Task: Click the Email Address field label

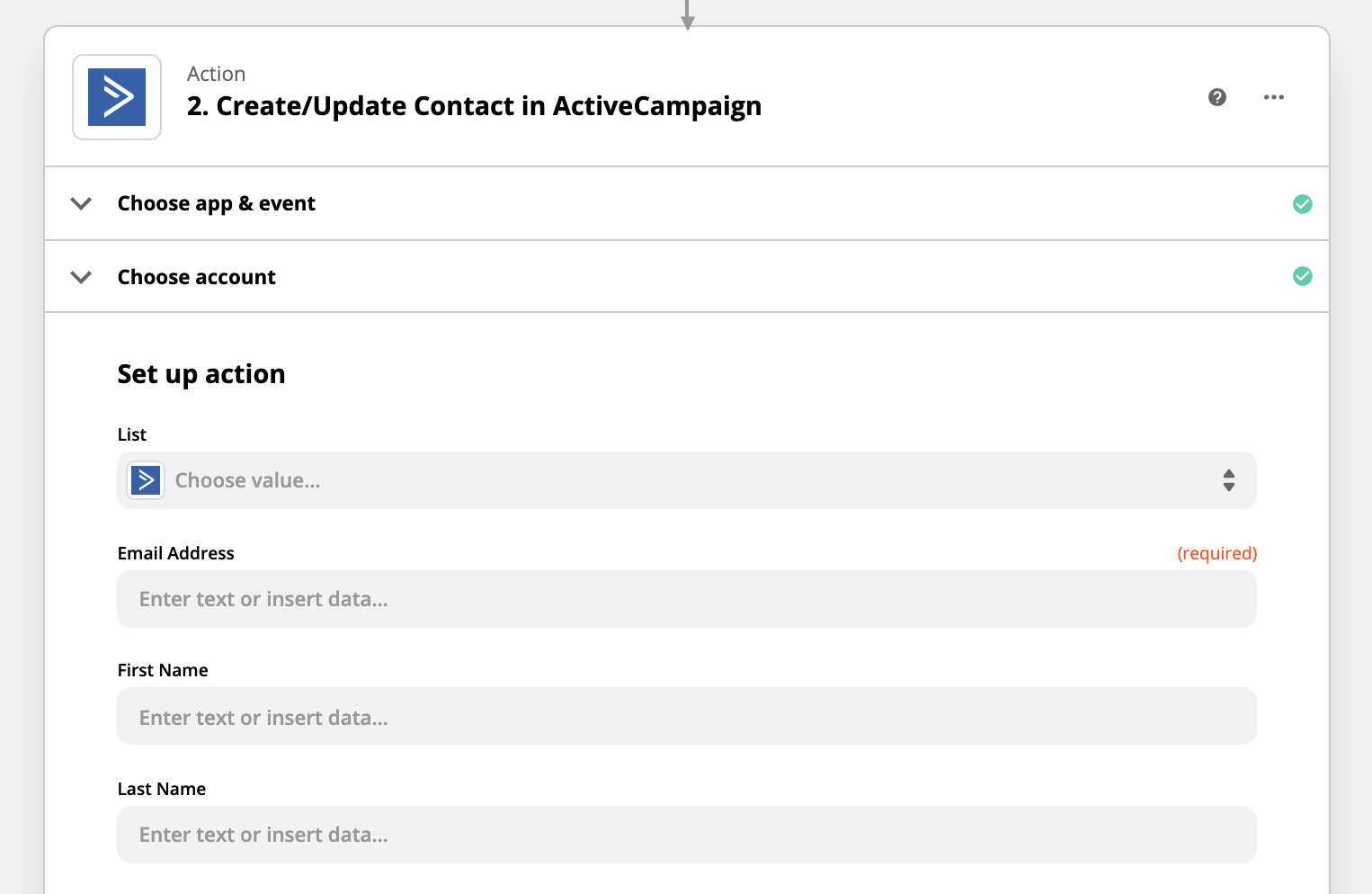Action: pos(176,553)
